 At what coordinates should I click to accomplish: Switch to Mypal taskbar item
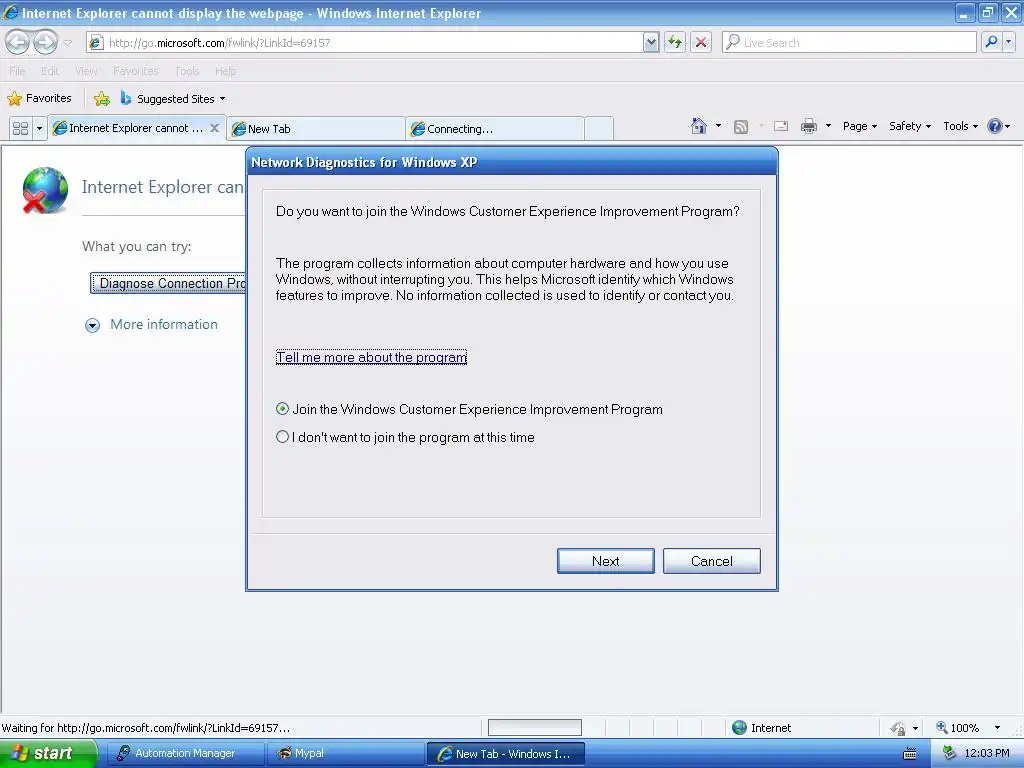(345, 754)
